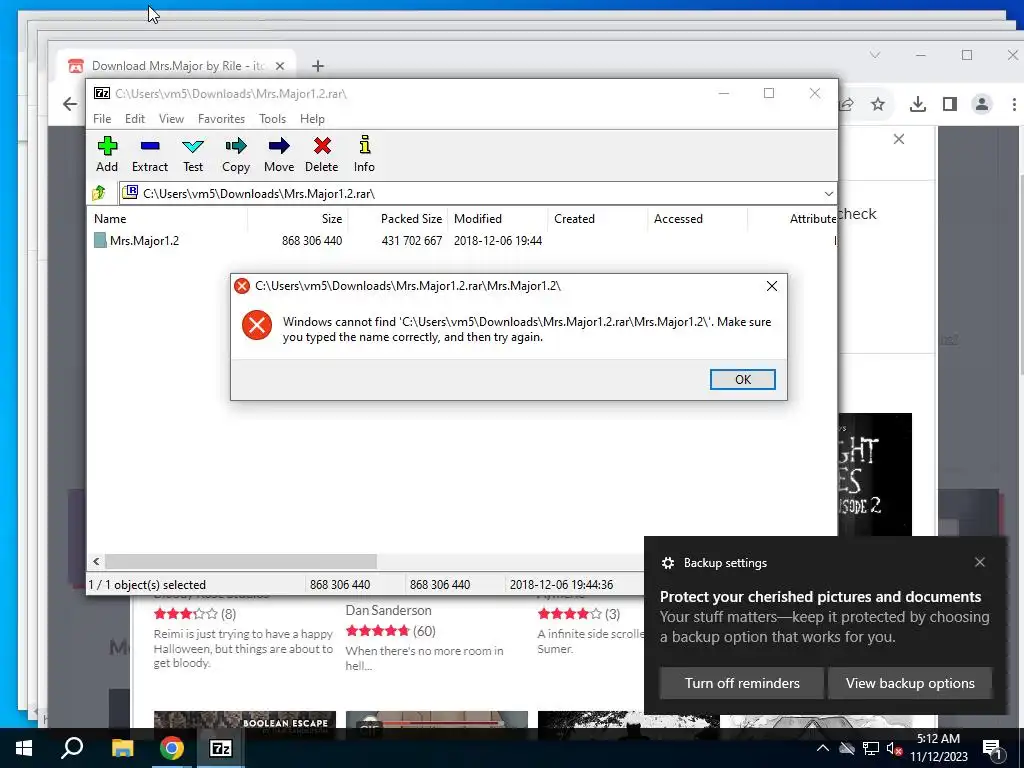Open the Help menu in 7-Zip
Screen dimensions: 1024x768
point(312,119)
